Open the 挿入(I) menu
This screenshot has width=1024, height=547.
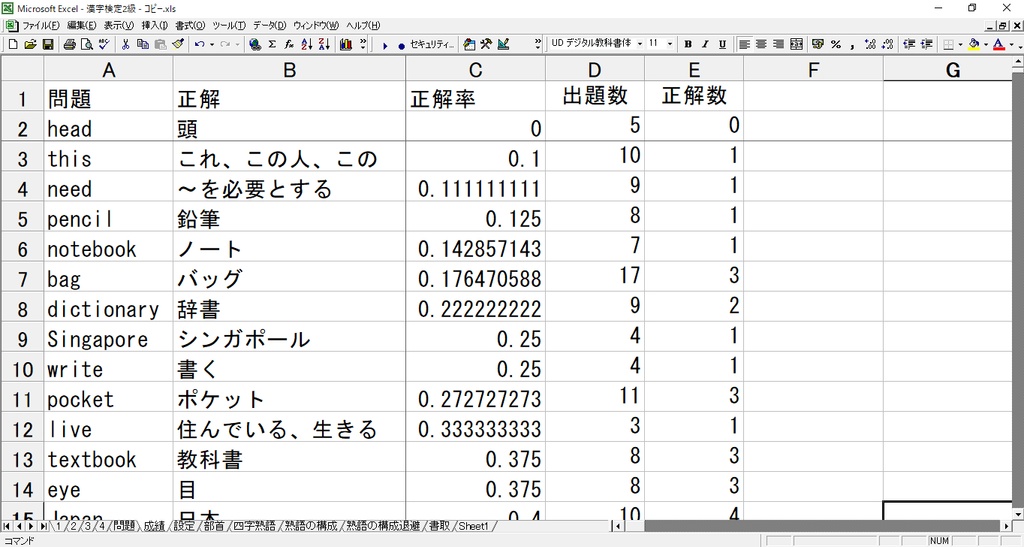(155, 25)
